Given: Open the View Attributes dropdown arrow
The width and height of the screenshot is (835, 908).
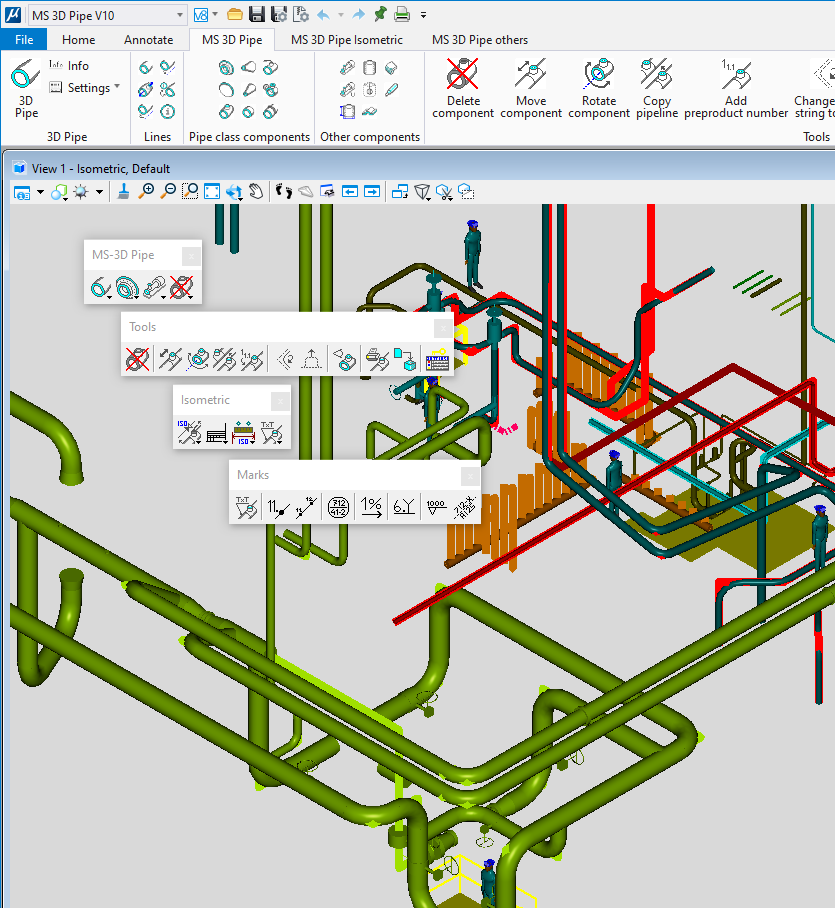Looking at the screenshot, I should pyautogui.click(x=40, y=192).
